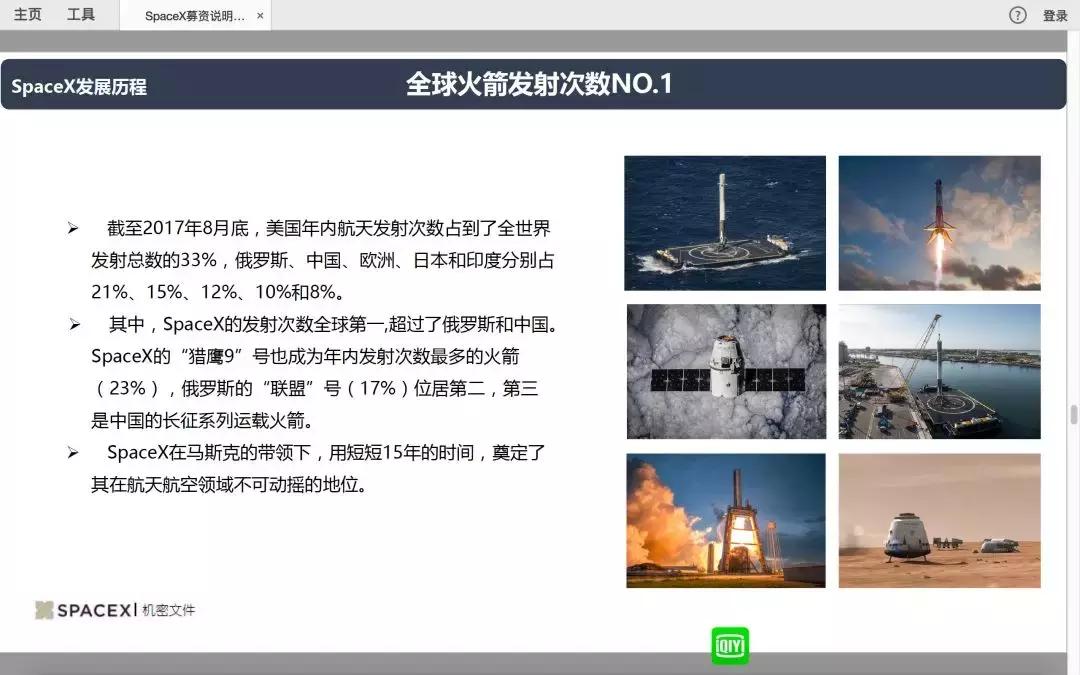Switch to the 主页 tab
The image size is (1080, 675).
pos(27,14)
